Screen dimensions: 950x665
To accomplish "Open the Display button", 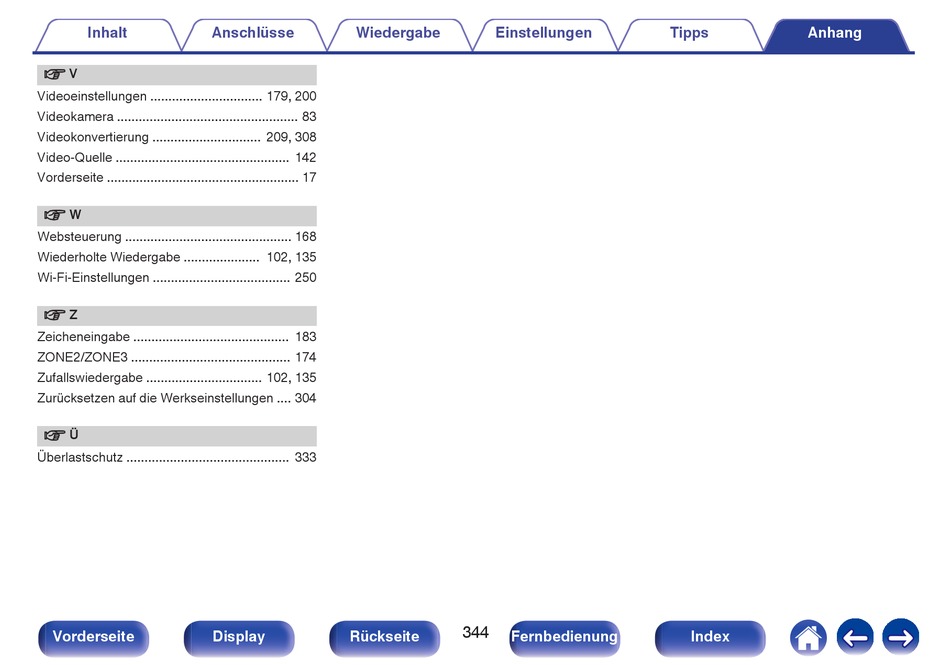I will (239, 637).
